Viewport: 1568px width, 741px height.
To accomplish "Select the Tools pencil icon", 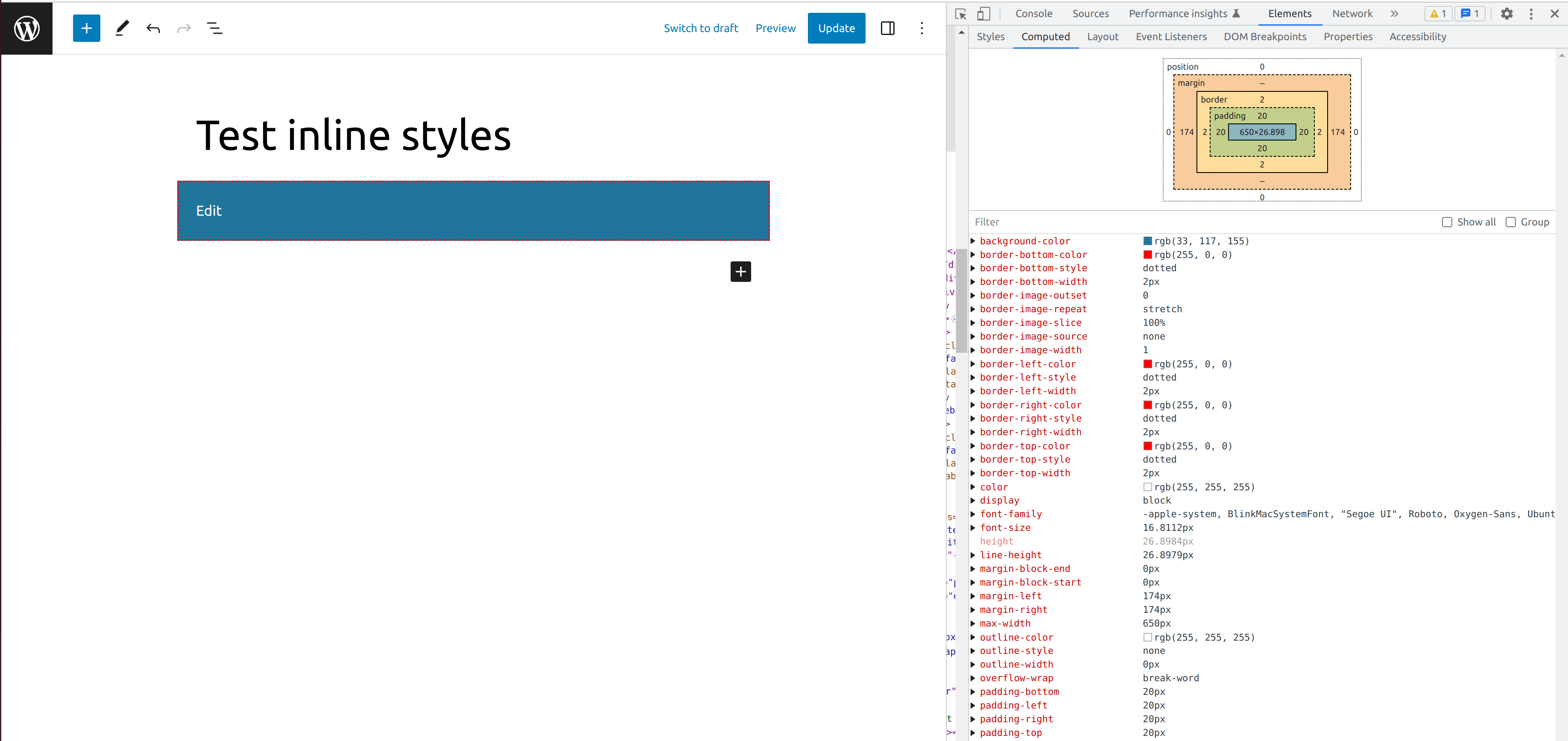I will (122, 28).
